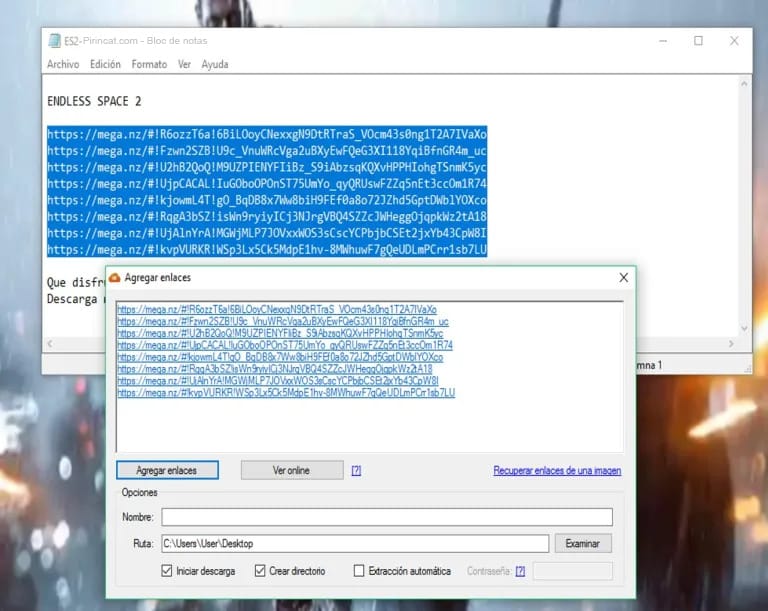Click the dialog link starting with UjAlnYrA
768x611 pixels.
pos(278,381)
